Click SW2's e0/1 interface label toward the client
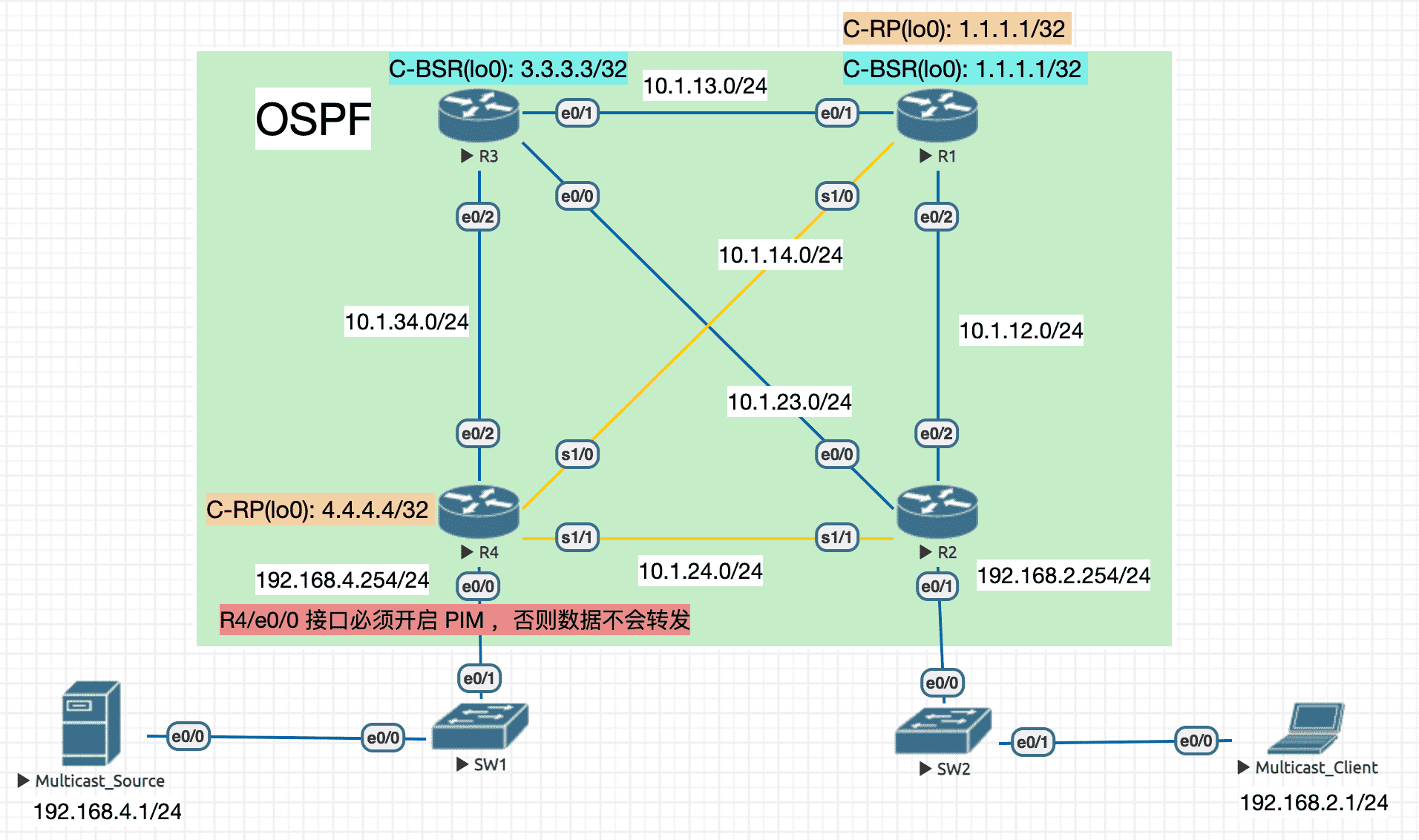The width and height of the screenshot is (1419, 840). [1032, 742]
